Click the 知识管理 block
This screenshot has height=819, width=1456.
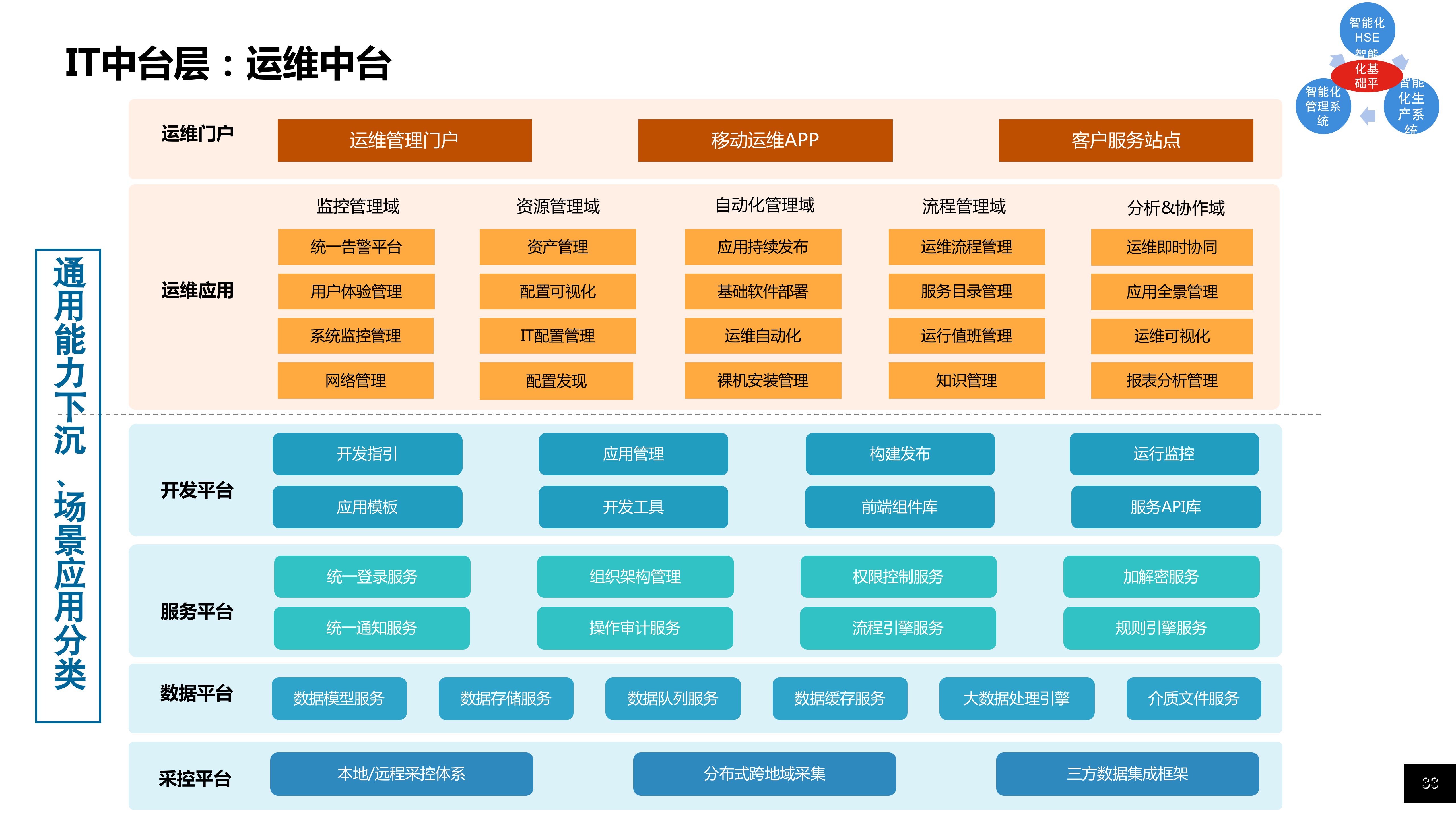click(x=966, y=381)
